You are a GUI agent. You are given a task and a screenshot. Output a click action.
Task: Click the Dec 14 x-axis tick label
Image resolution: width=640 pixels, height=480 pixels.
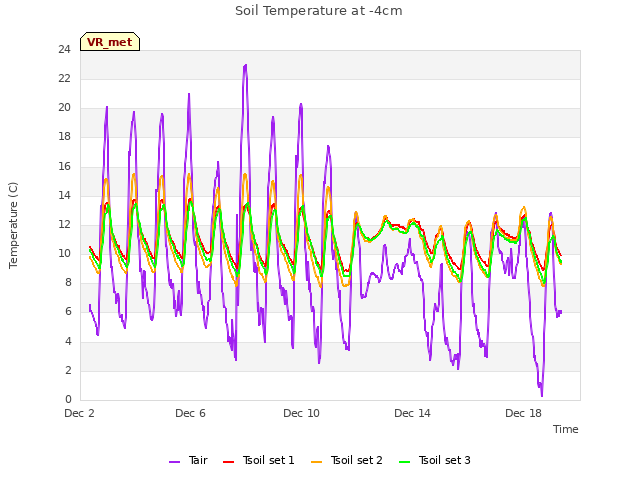(412, 413)
